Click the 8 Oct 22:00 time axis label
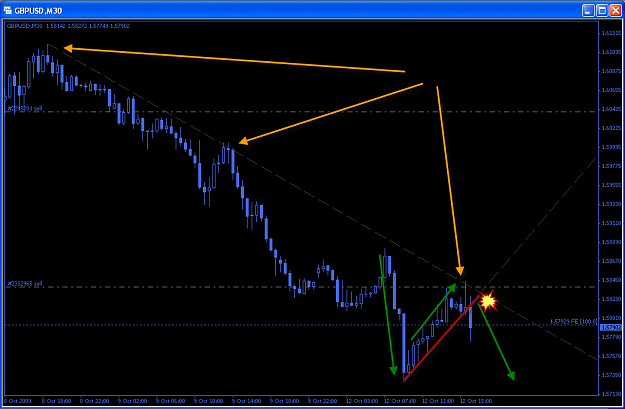The height and width of the screenshot is (409, 625). pos(94,401)
